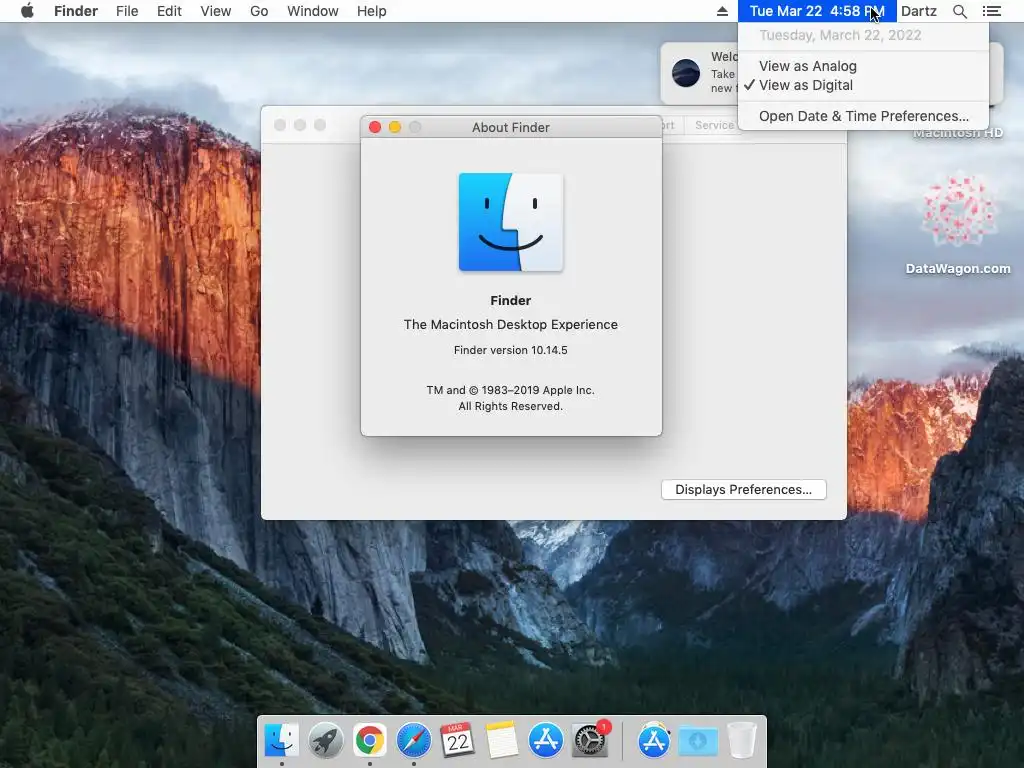This screenshot has height=768, width=1024.
Task: Open the Help menu
Action: coord(372,11)
